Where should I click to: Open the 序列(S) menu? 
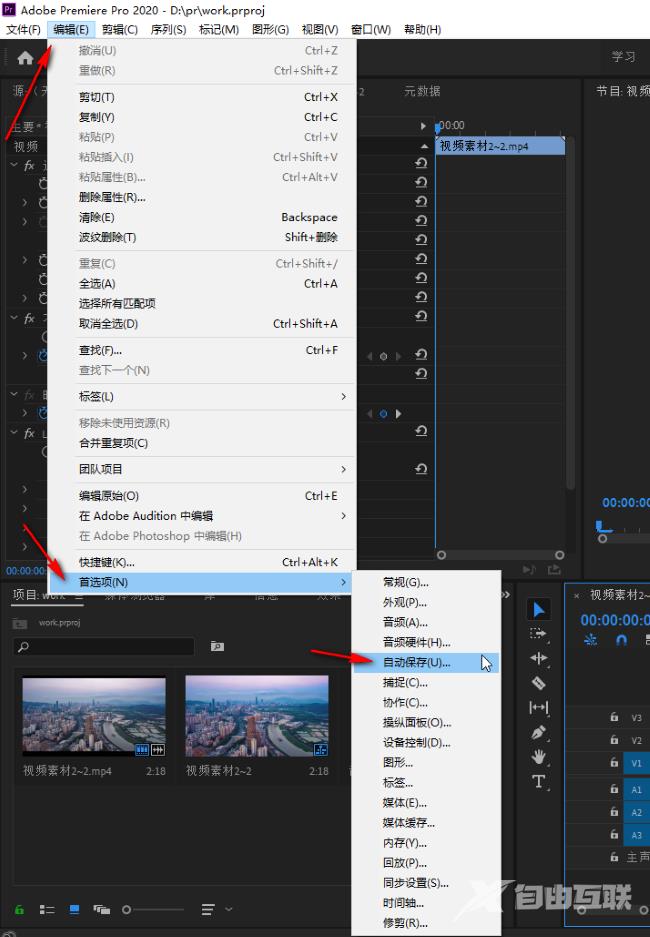pos(168,29)
